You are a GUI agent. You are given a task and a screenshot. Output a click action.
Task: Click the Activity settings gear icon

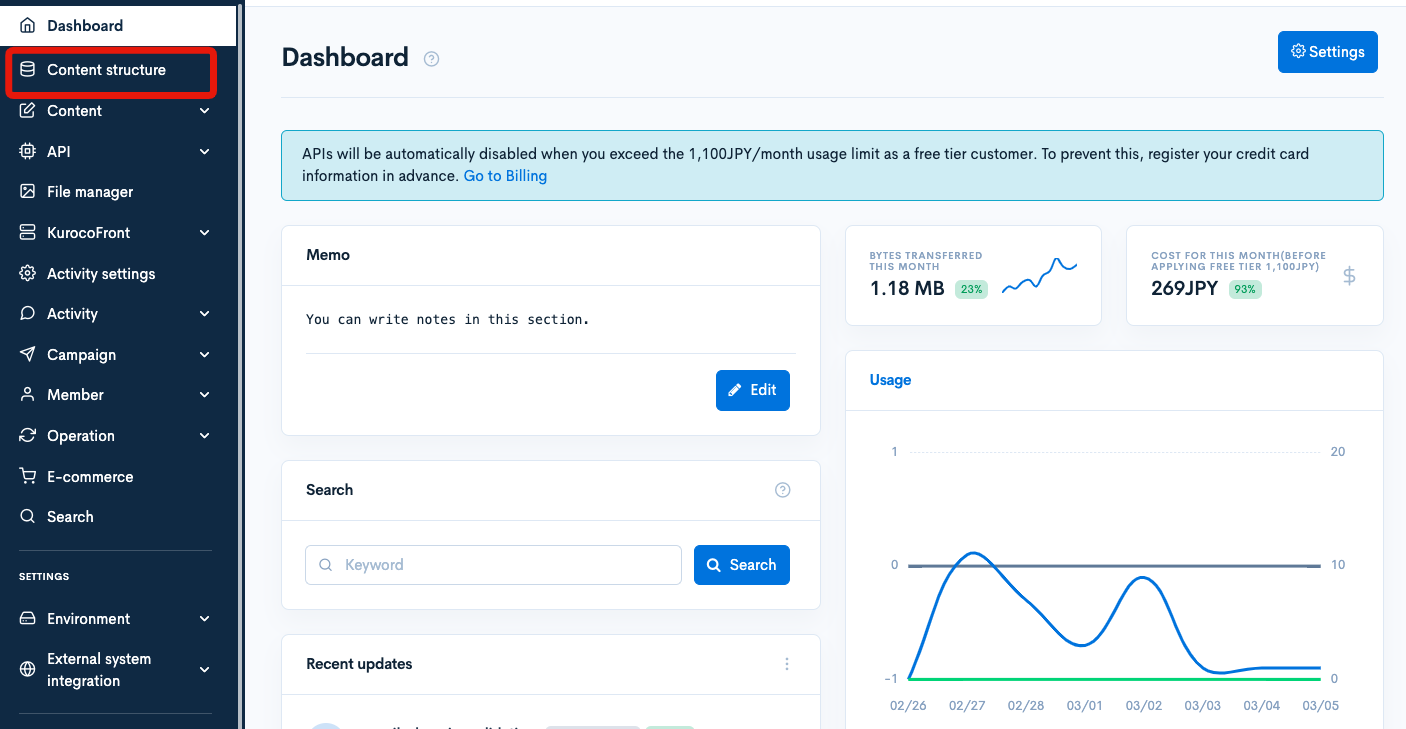point(28,273)
